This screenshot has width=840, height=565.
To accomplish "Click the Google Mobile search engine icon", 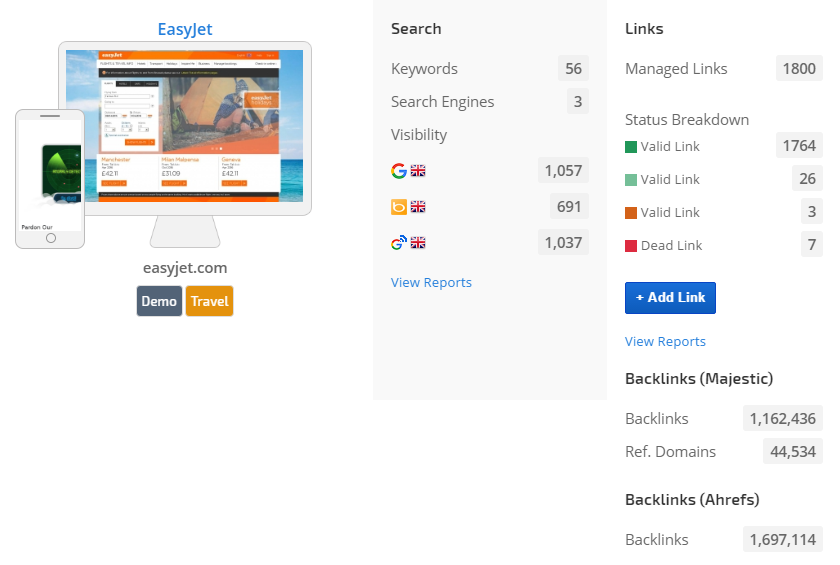I will click(399, 242).
